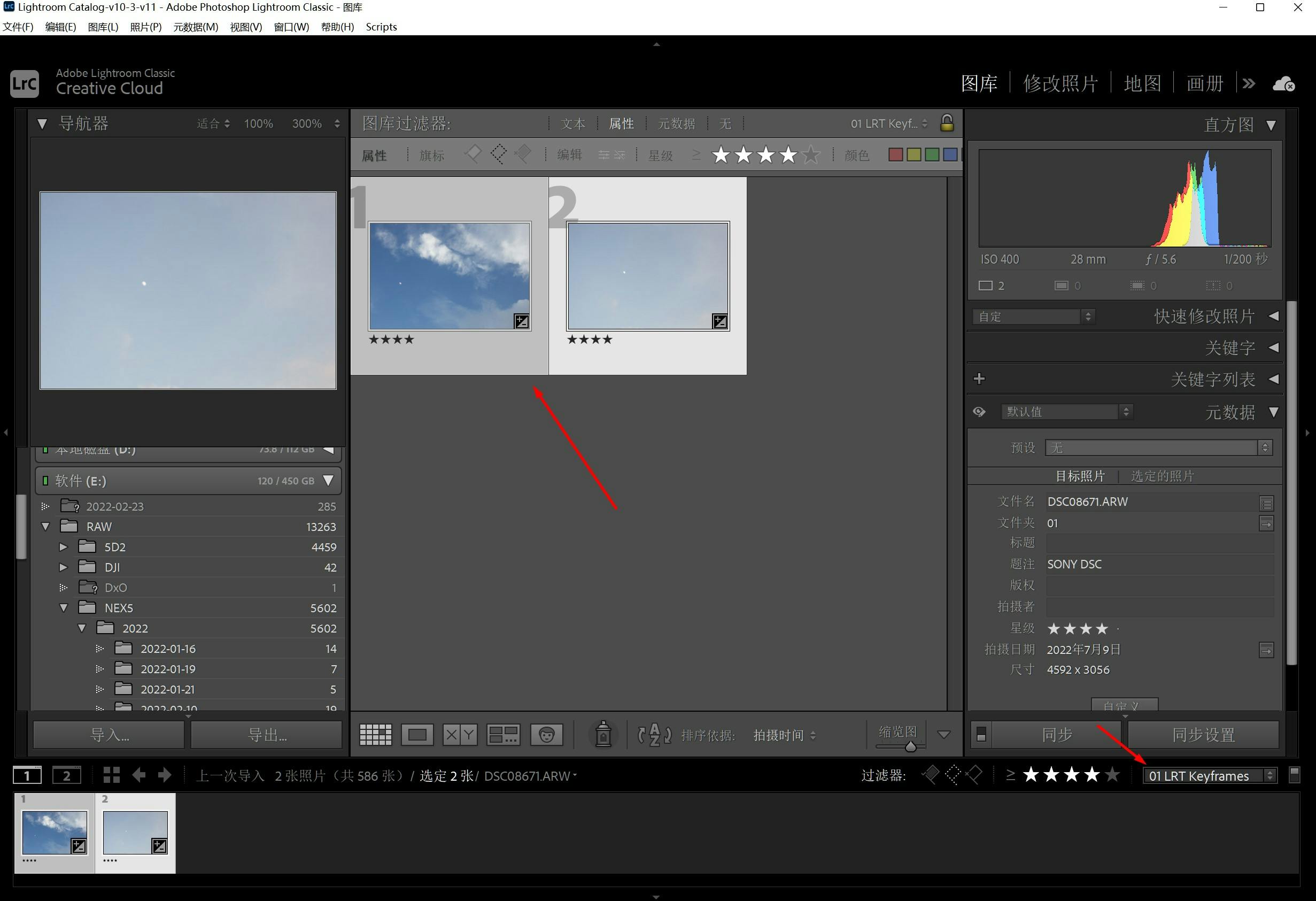Toggle auto sync switch beside 同步
The width and height of the screenshot is (1316, 901).
(981, 735)
